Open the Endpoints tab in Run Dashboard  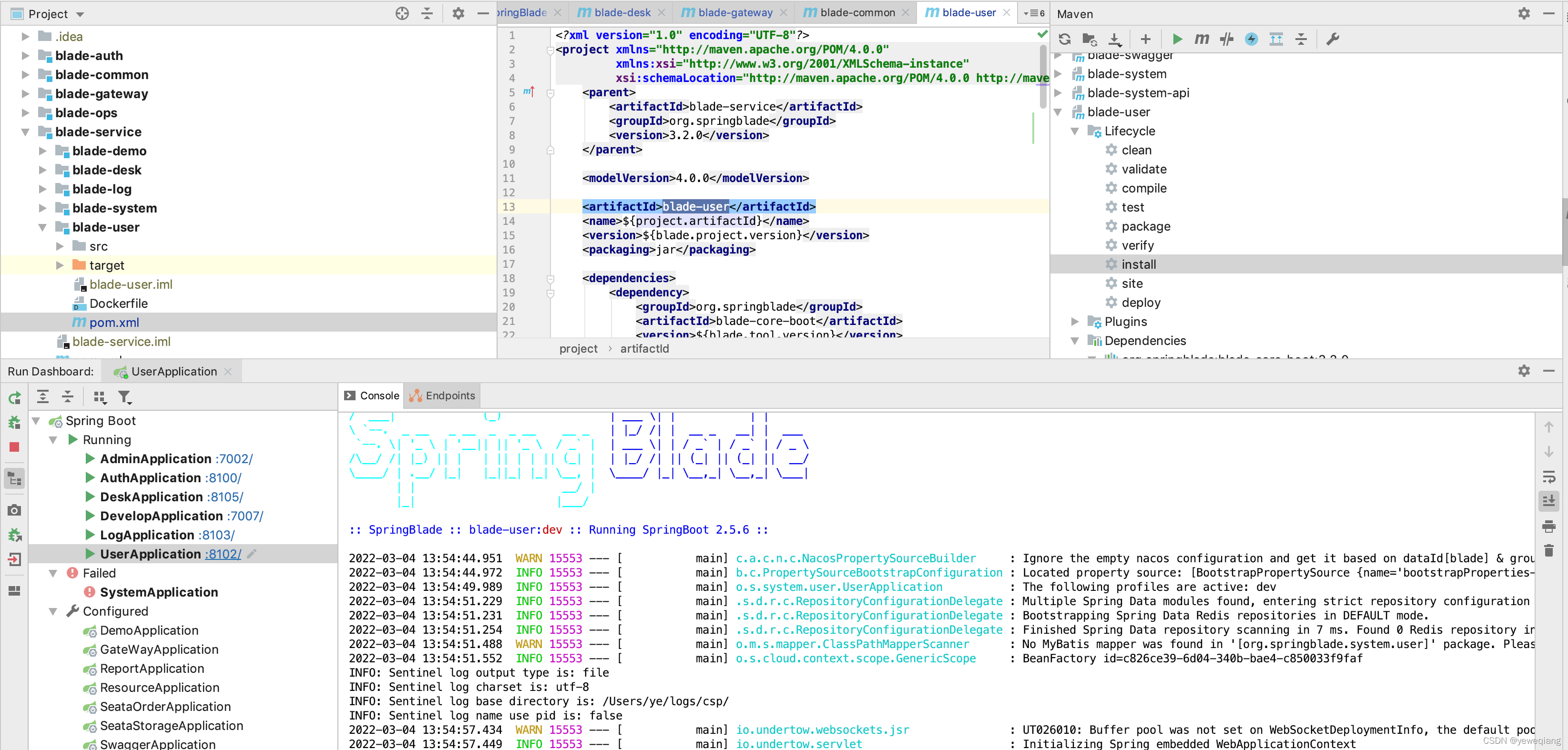pos(442,395)
